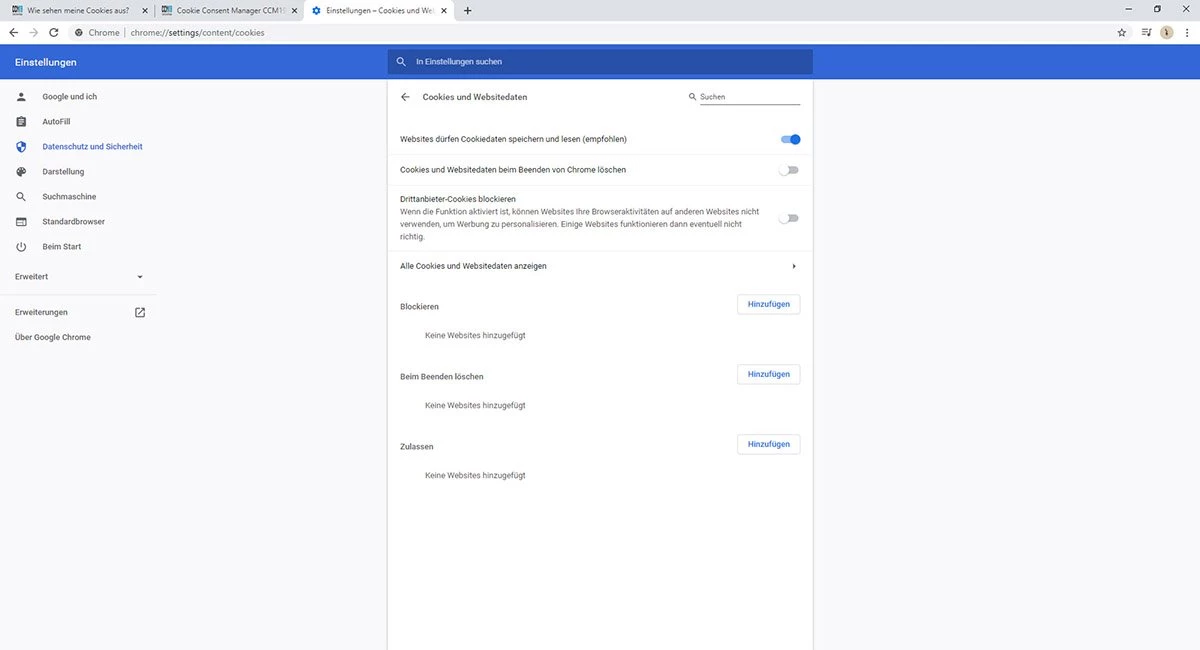Open Alle Cookies und Websitedaten anzeigen
Viewport: 1200px width, 650px height.
(x=598, y=266)
